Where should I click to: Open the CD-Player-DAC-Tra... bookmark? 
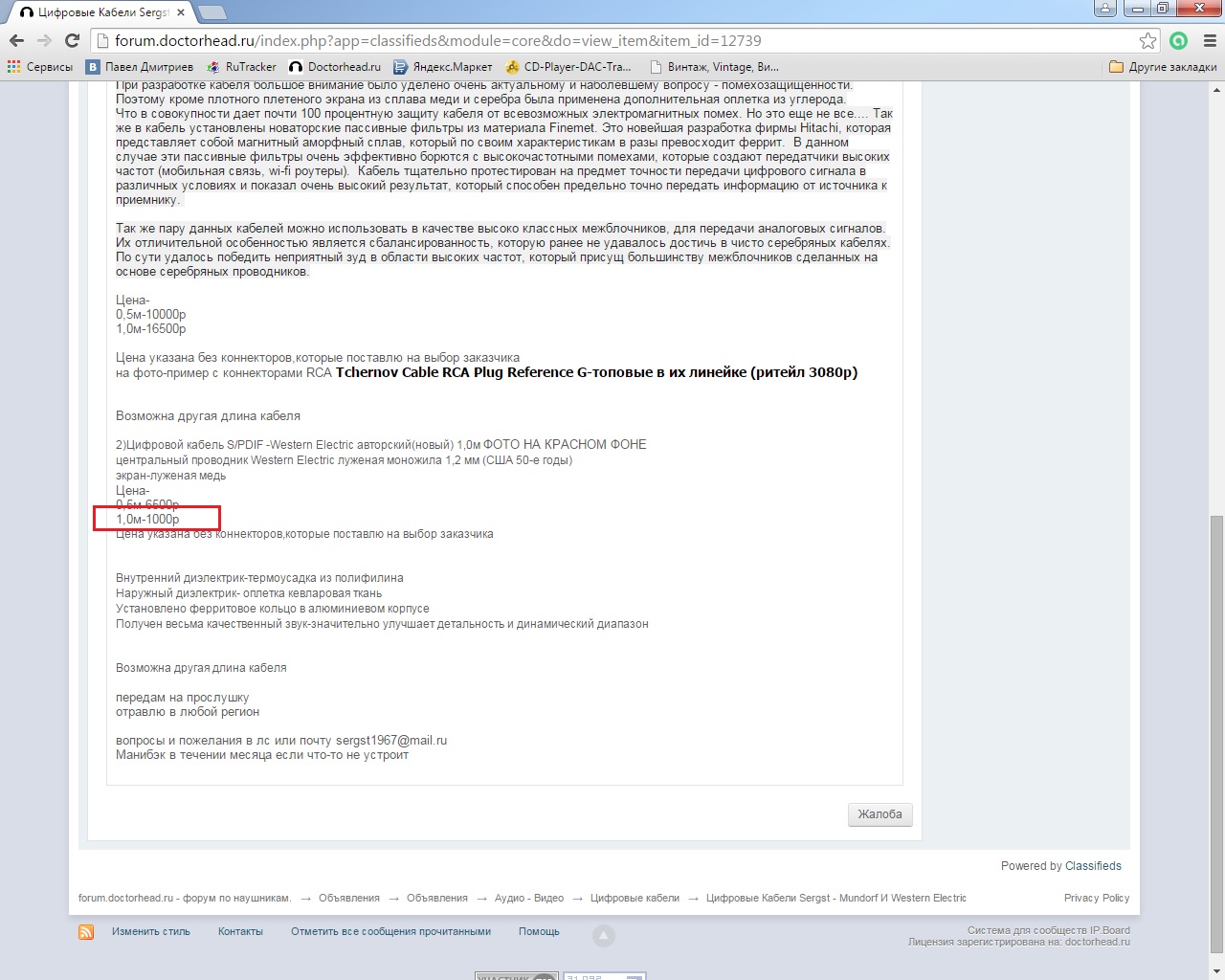coord(568,67)
